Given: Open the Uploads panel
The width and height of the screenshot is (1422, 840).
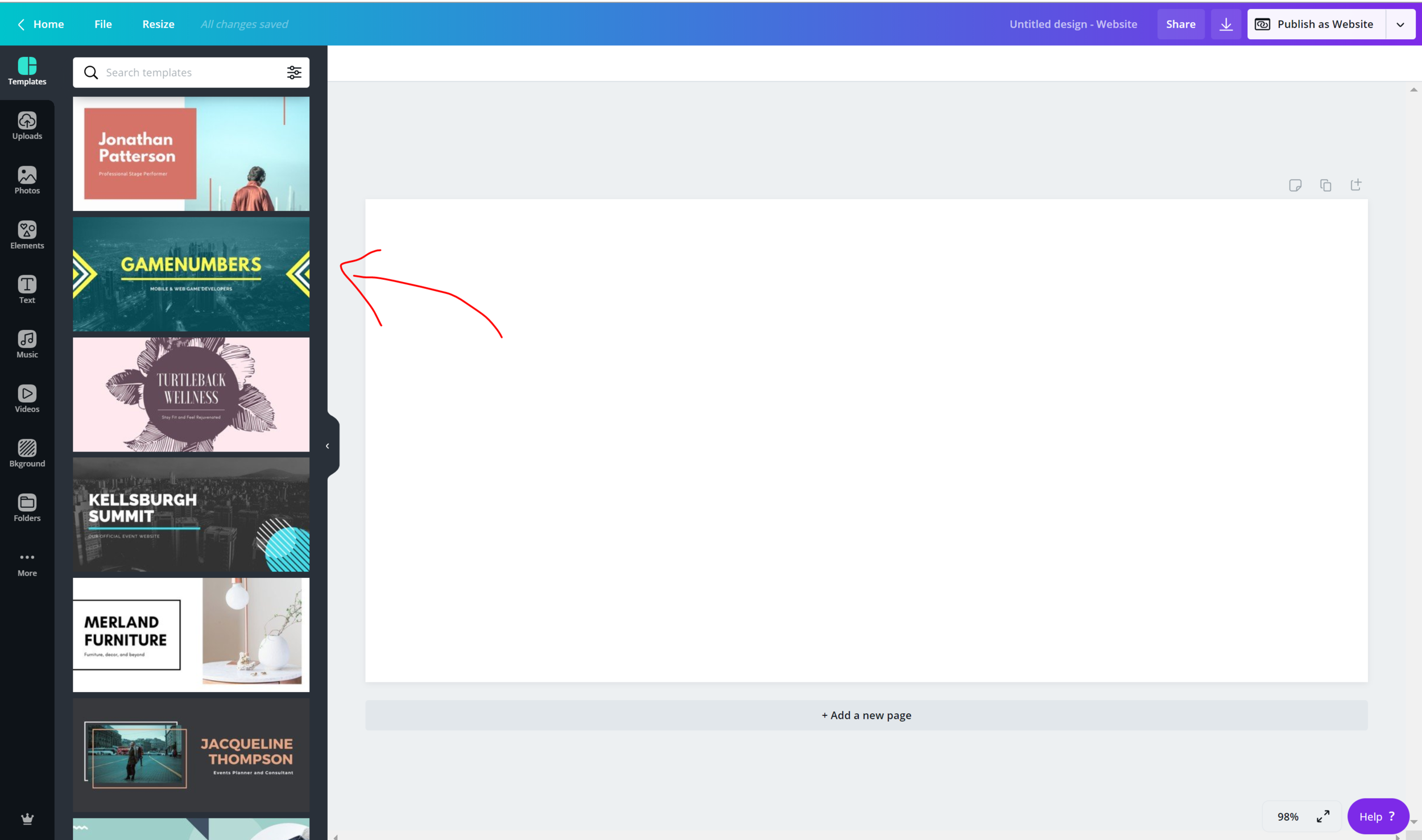Looking at the screenshot, I should [27, 126].
